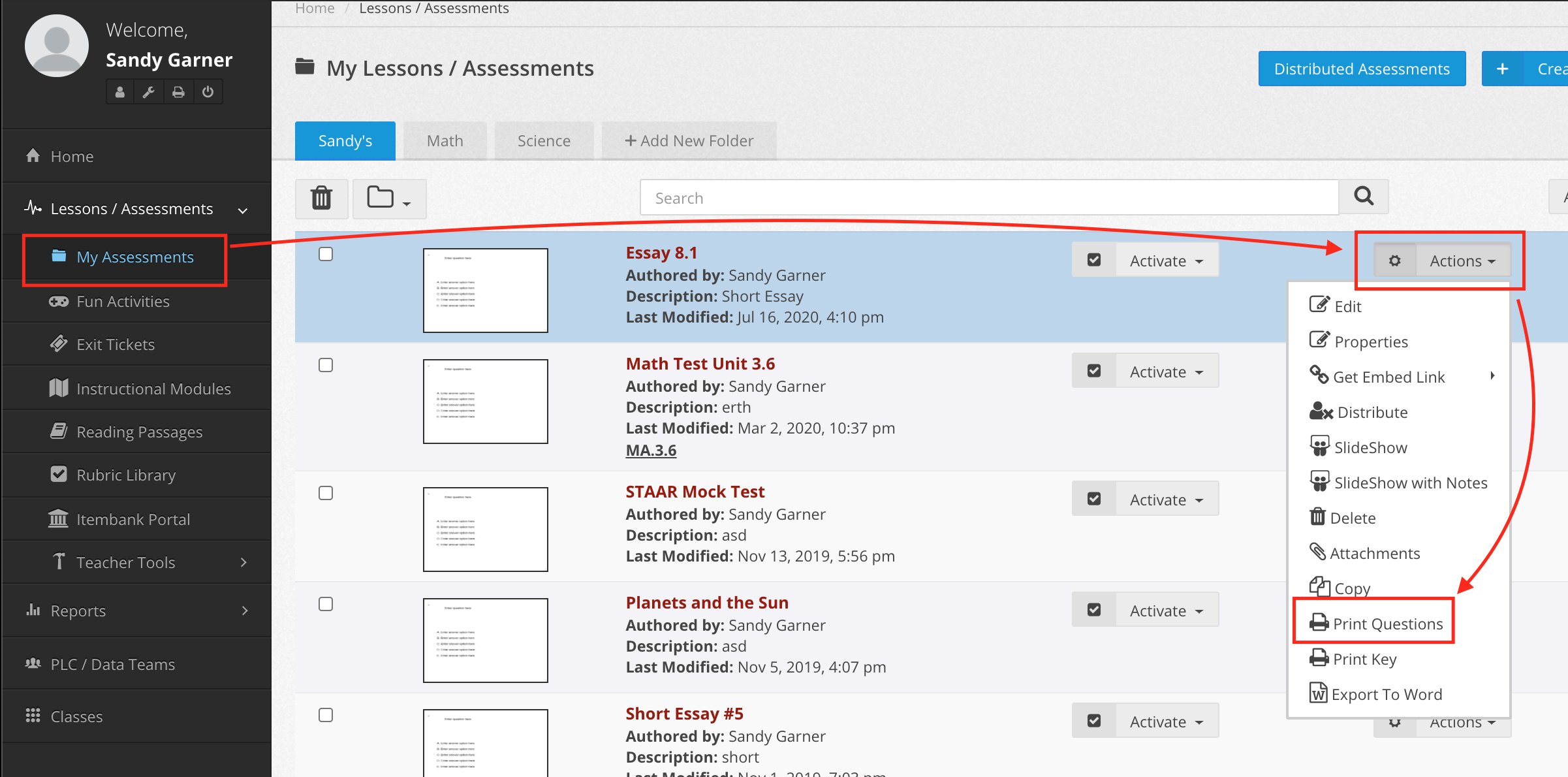Image resolution: width=1568 pixels, height=777 pixels.
Task: Collapse the Lessons / Assessments sidebar chevron
Action: [x=242, y=210]
